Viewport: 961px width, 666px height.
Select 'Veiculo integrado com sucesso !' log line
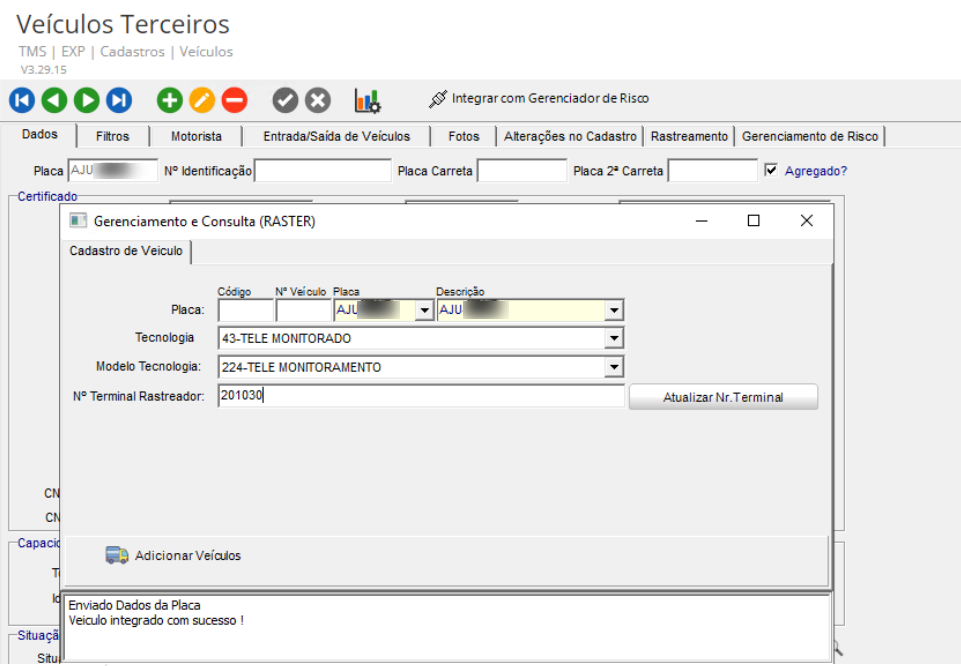point(156,621)
